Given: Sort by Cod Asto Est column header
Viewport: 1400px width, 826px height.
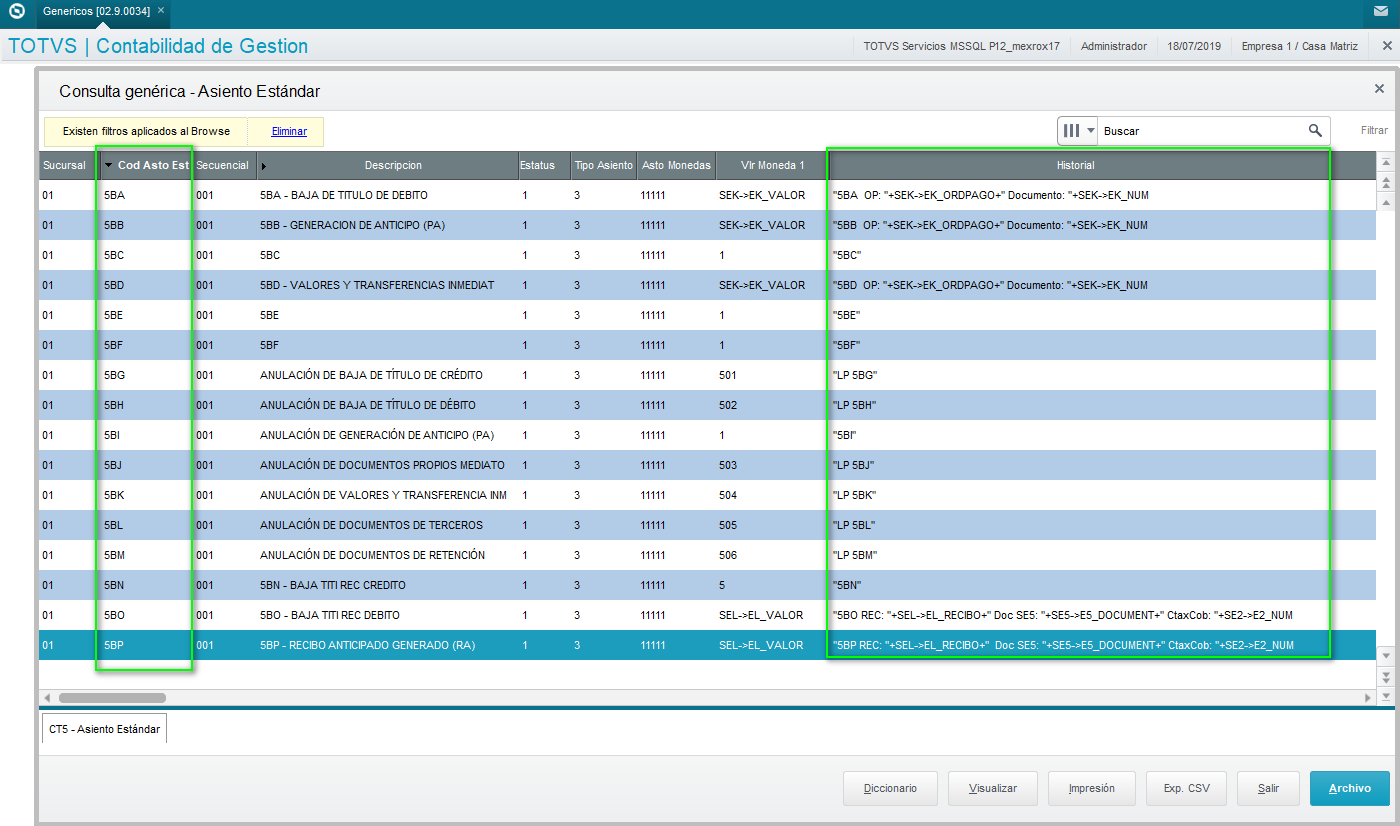Looking at the screenshot, I should (x=146, y=165).
